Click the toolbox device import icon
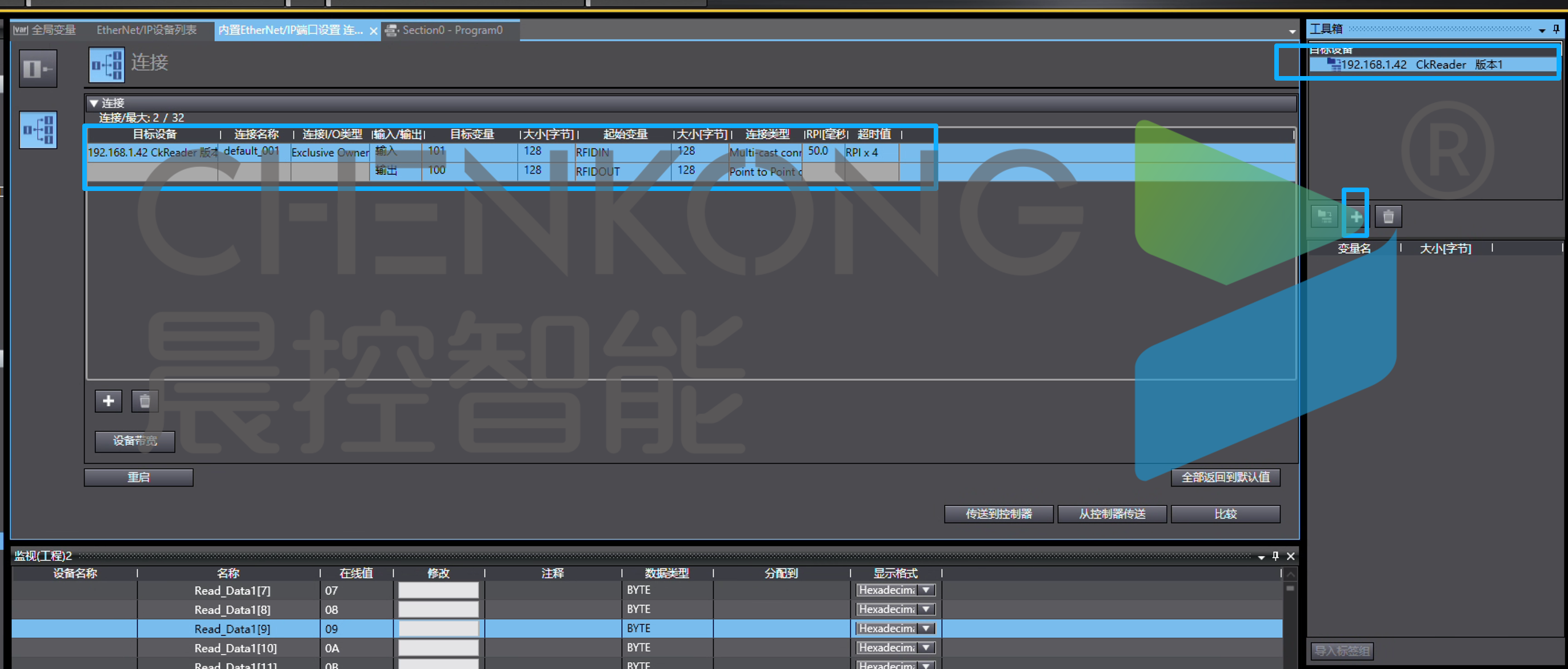The width and height of the screenshot is (1568, 669). (x=1324, y=216)
